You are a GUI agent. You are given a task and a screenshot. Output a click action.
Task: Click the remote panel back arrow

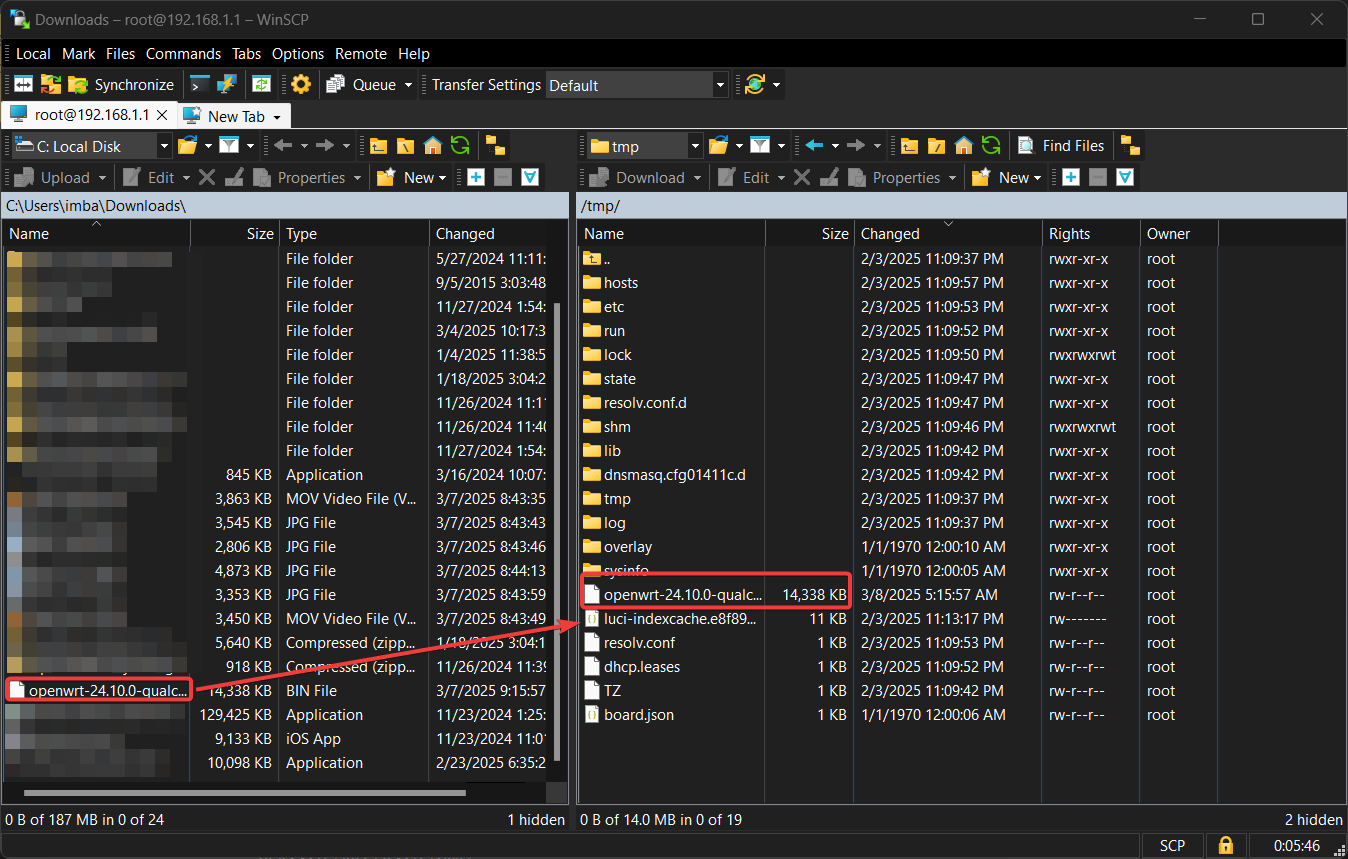coord(813,146)
